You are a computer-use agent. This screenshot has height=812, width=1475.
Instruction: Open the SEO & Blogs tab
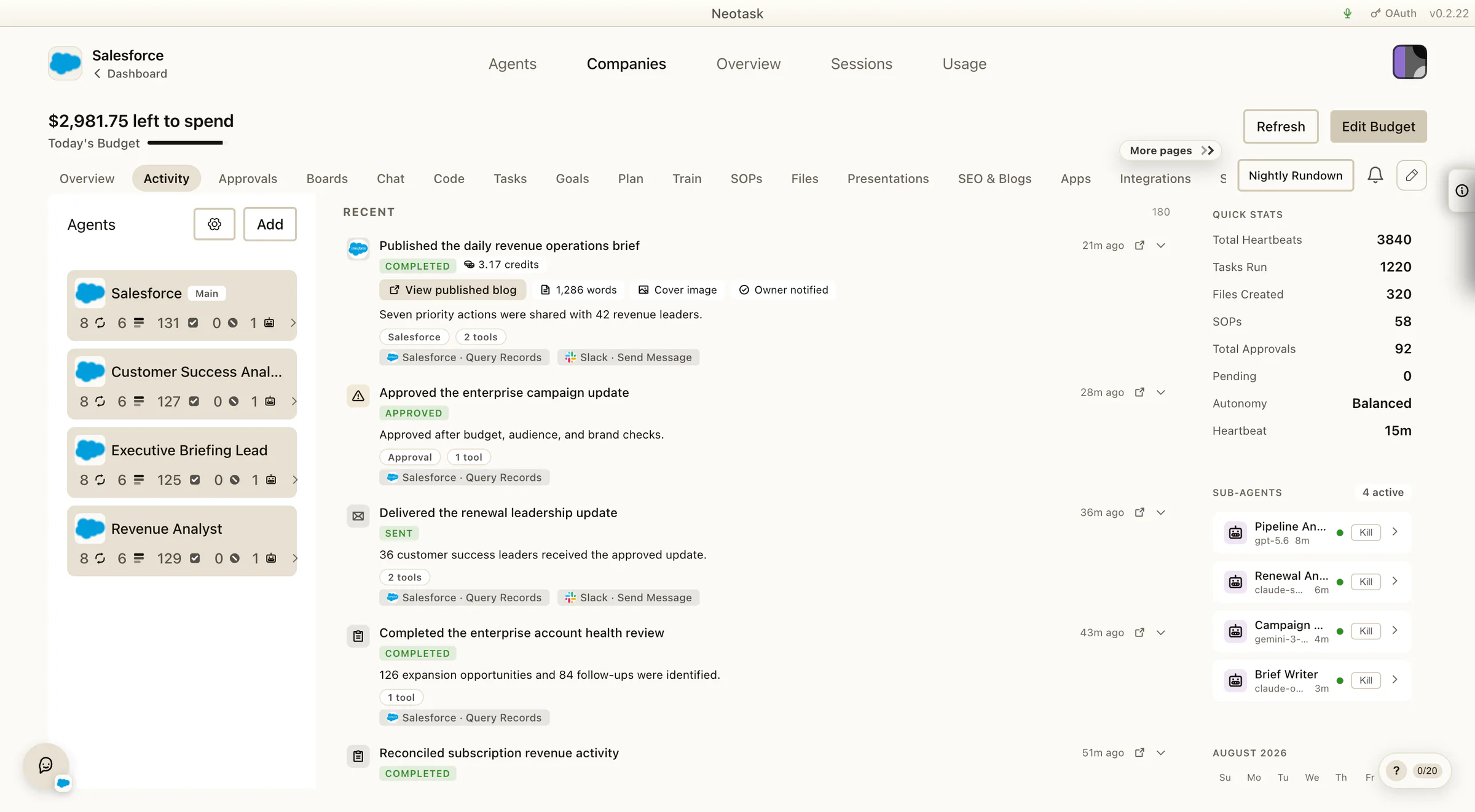coord(994,179)
